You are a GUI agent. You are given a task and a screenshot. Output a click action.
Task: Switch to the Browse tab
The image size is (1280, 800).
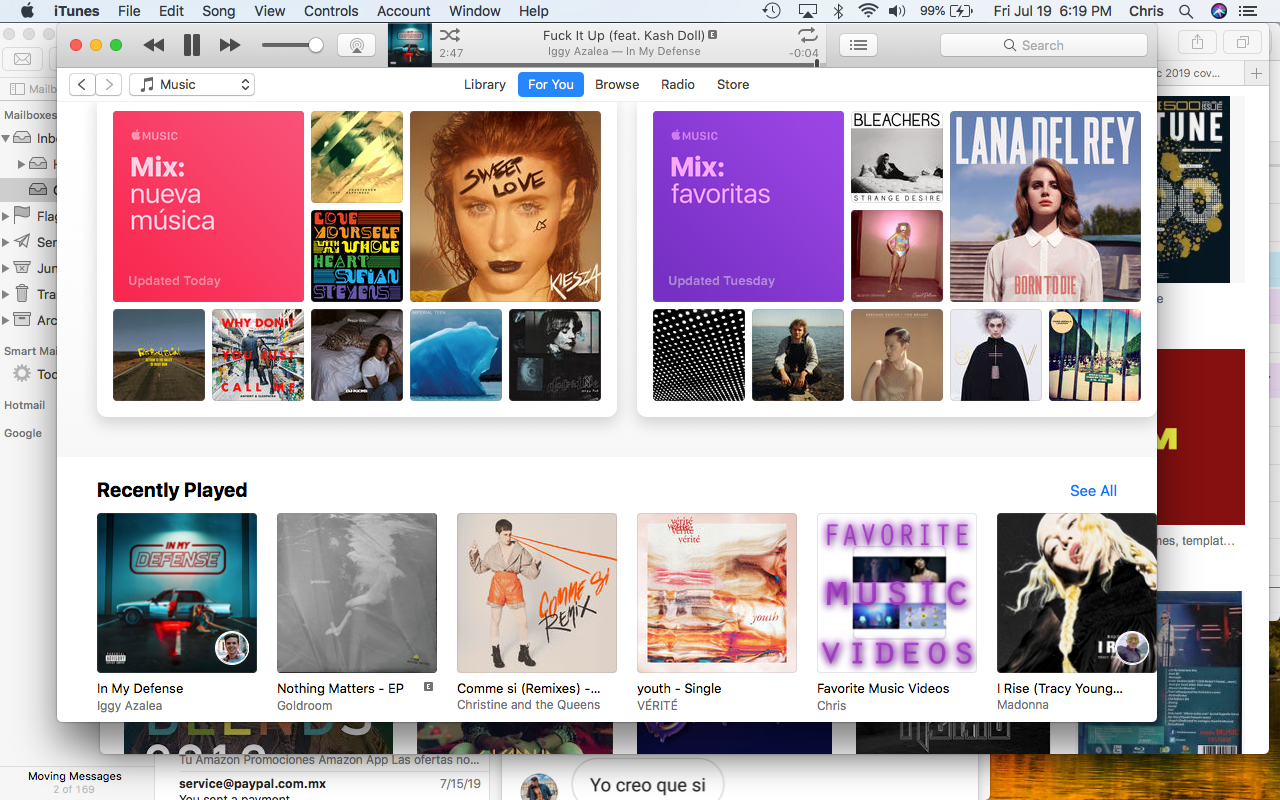[617, 85]
